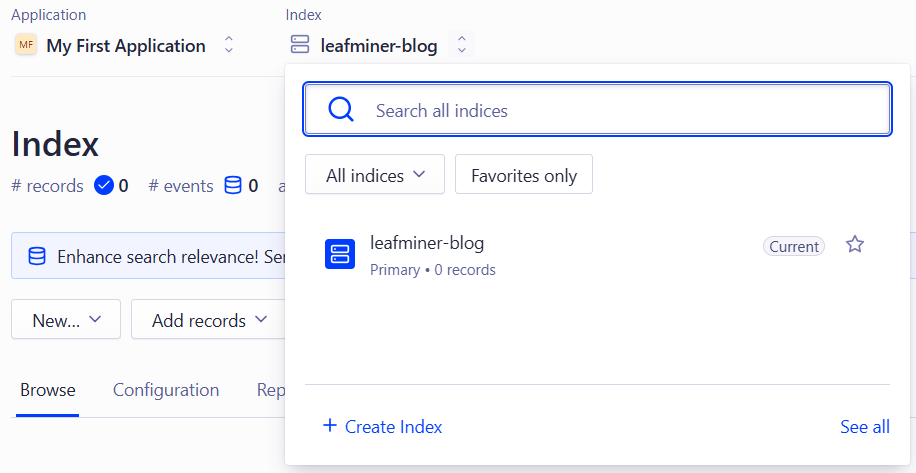Image resolution: width=916 pixels, height=473 pixels.
Task: Click the blue leafminer-blog index list icon
Action: point(340,254)
